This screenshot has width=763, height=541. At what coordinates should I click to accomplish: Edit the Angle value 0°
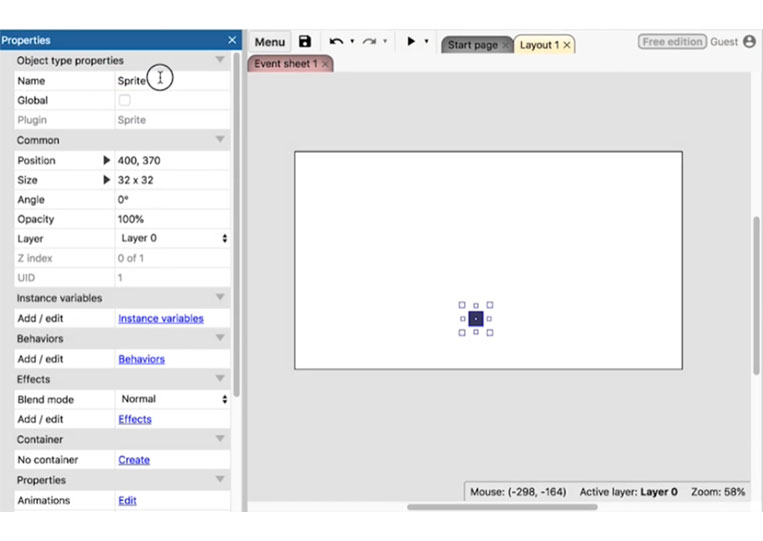[172, 199]
